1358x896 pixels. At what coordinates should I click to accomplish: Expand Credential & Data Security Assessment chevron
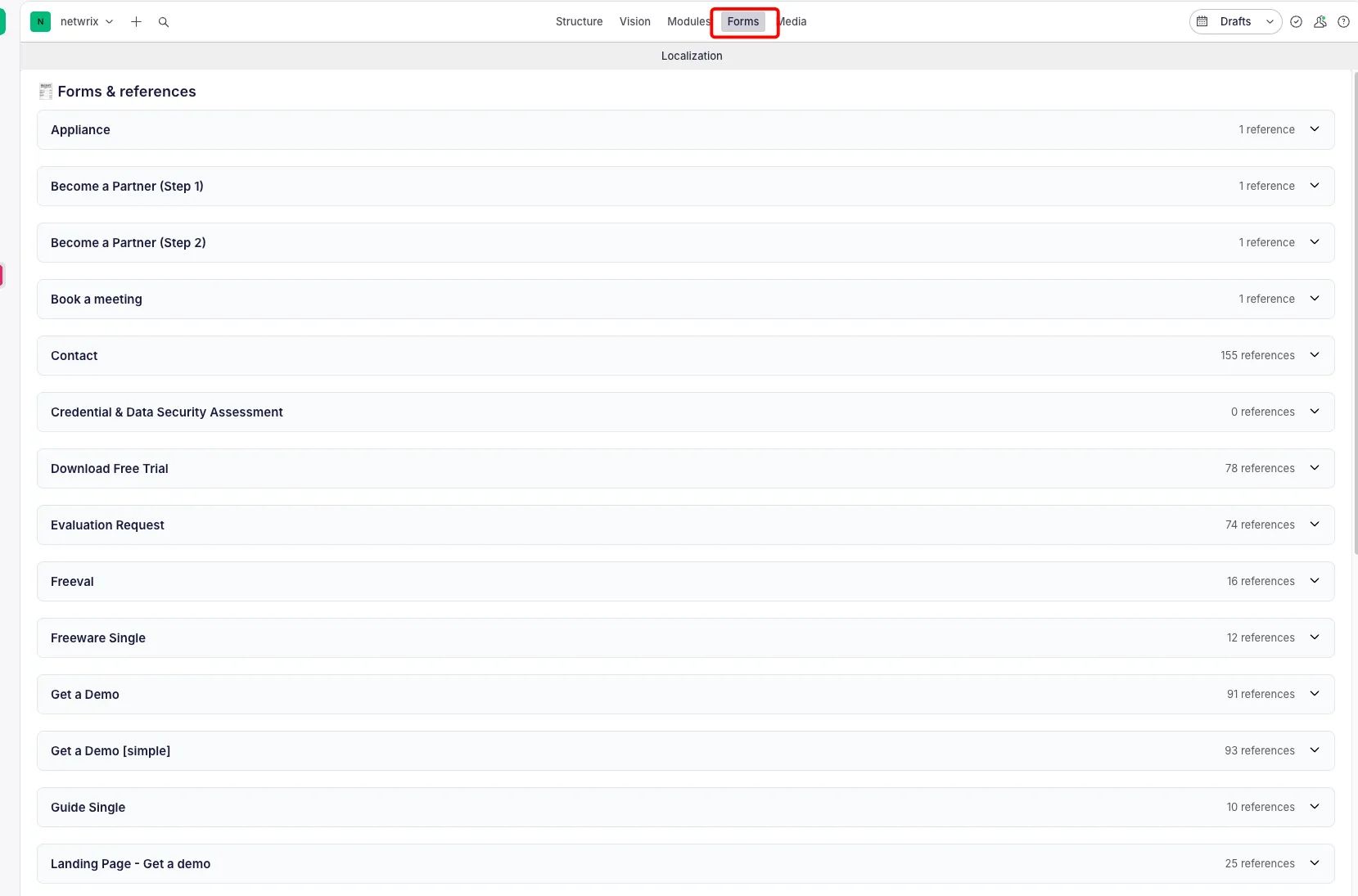1315,412
